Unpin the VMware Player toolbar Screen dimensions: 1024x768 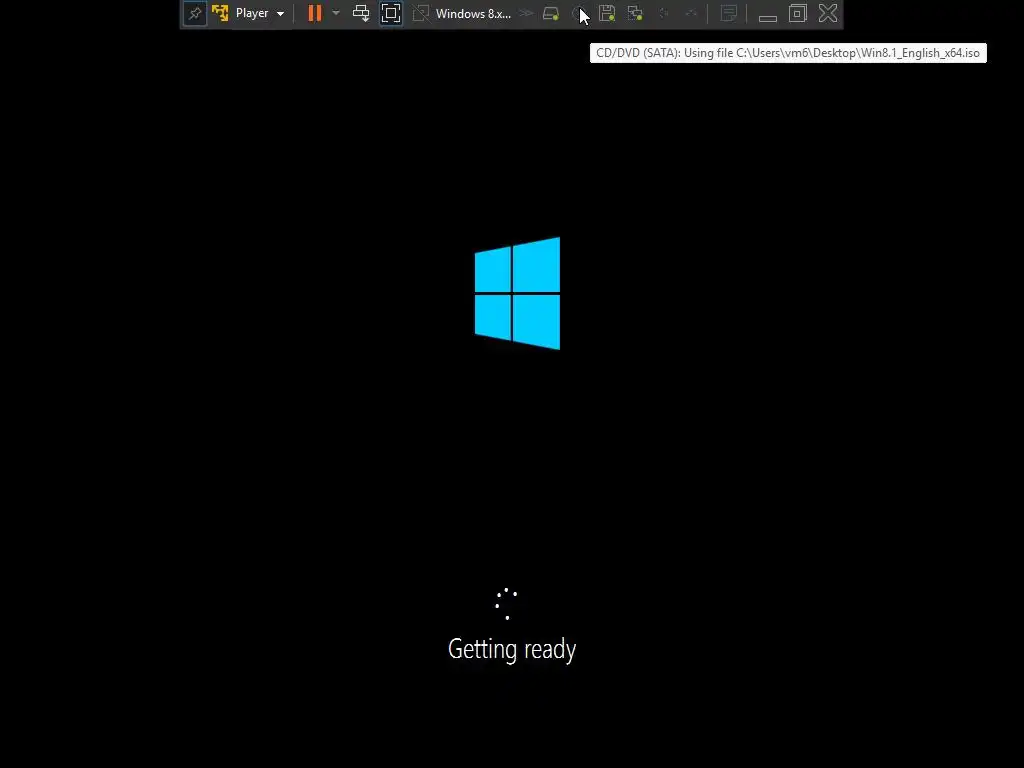195,14
